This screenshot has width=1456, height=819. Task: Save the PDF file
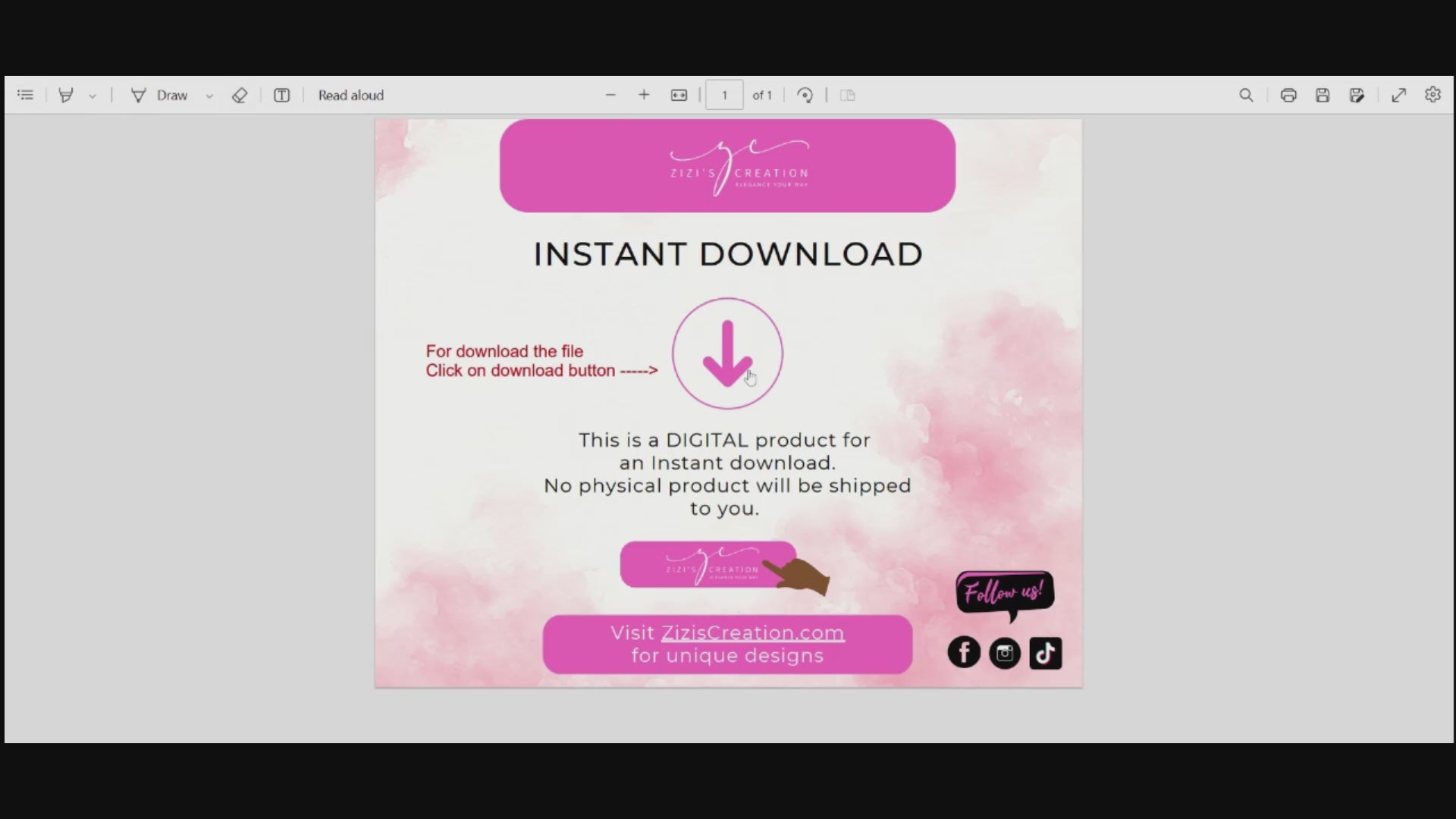click(1323, 95)
